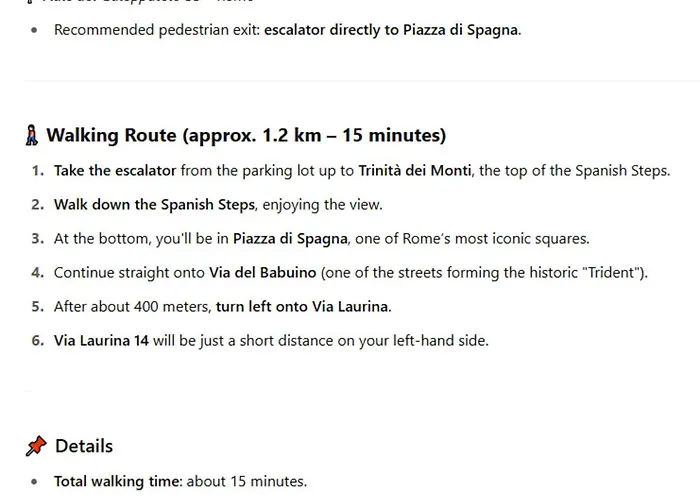Click list number 1 of walking route
This screenshot has width=700, height=500.
38,171
